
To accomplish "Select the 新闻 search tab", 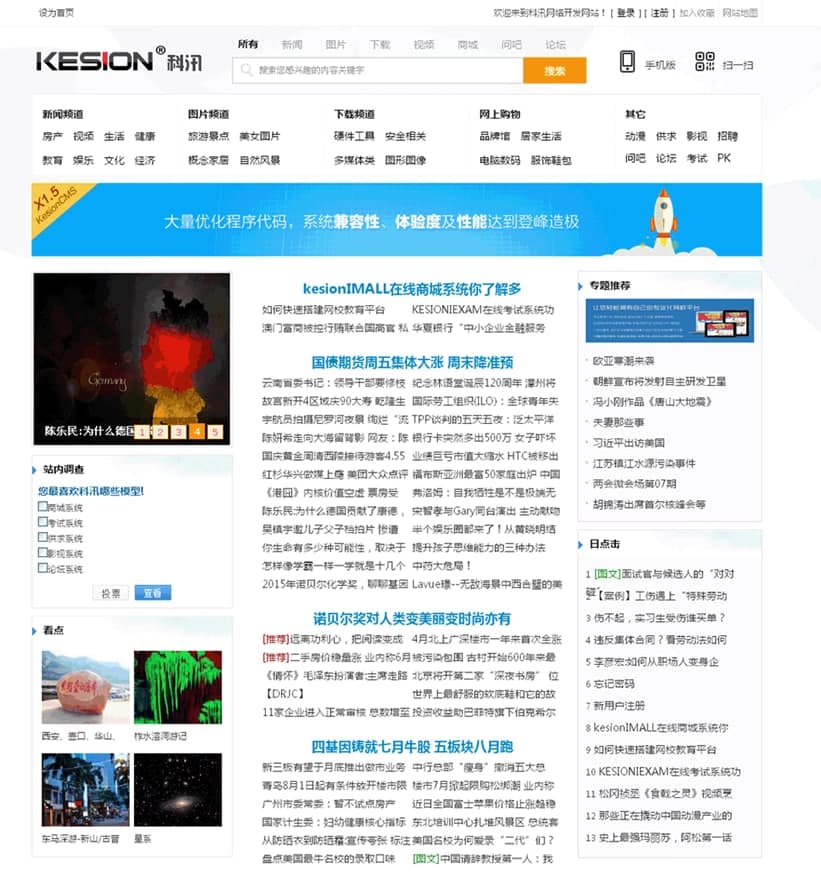I will [292, 44].
